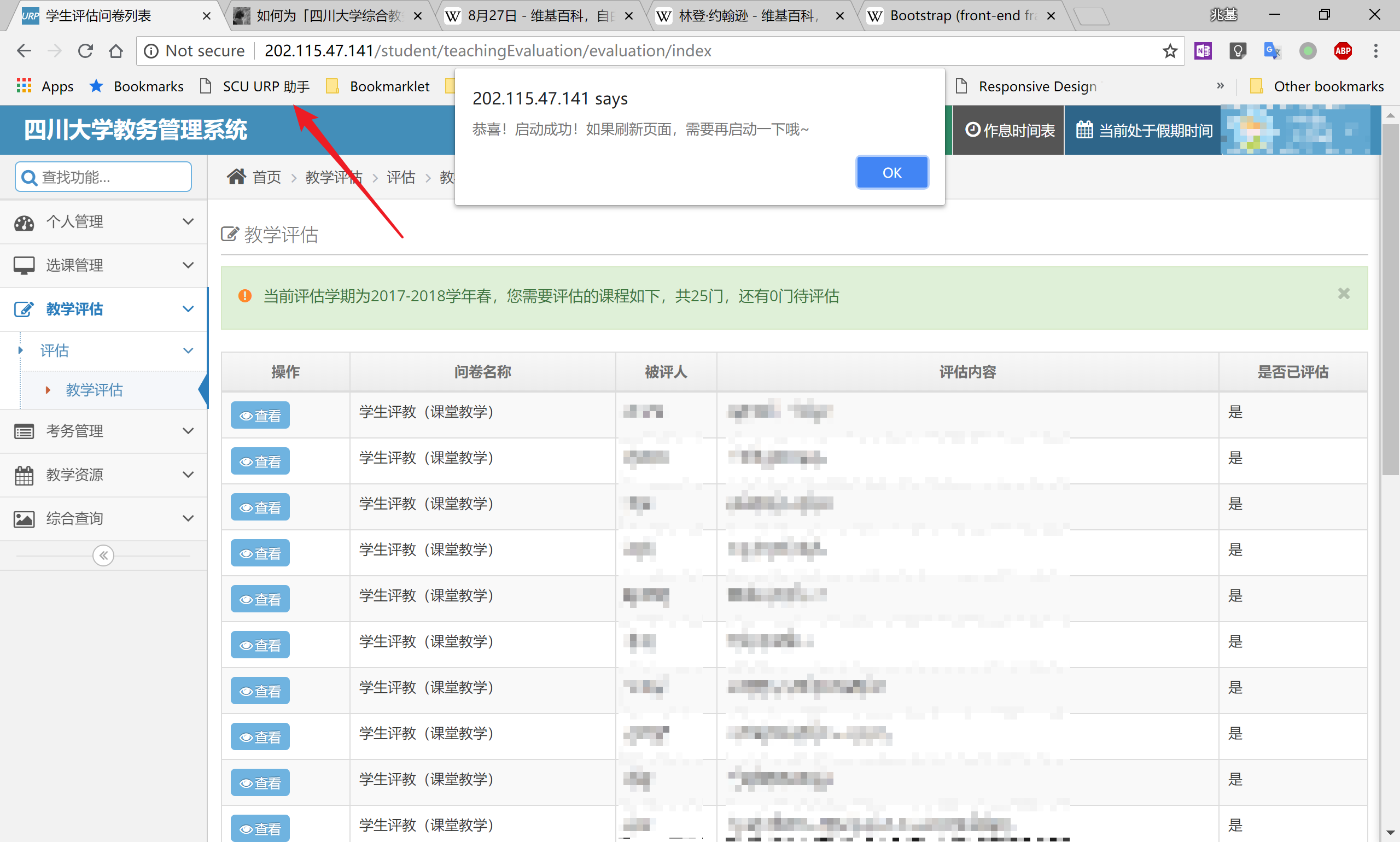
Task: Click the first 查看 view button
Action: coord(260,415)
